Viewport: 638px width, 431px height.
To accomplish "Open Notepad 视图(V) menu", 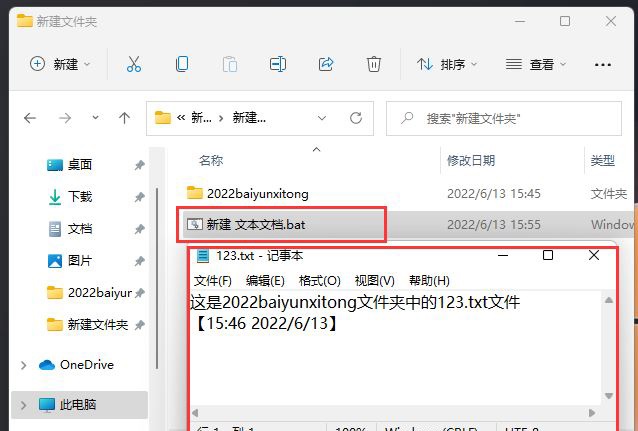I will (375, 280).
